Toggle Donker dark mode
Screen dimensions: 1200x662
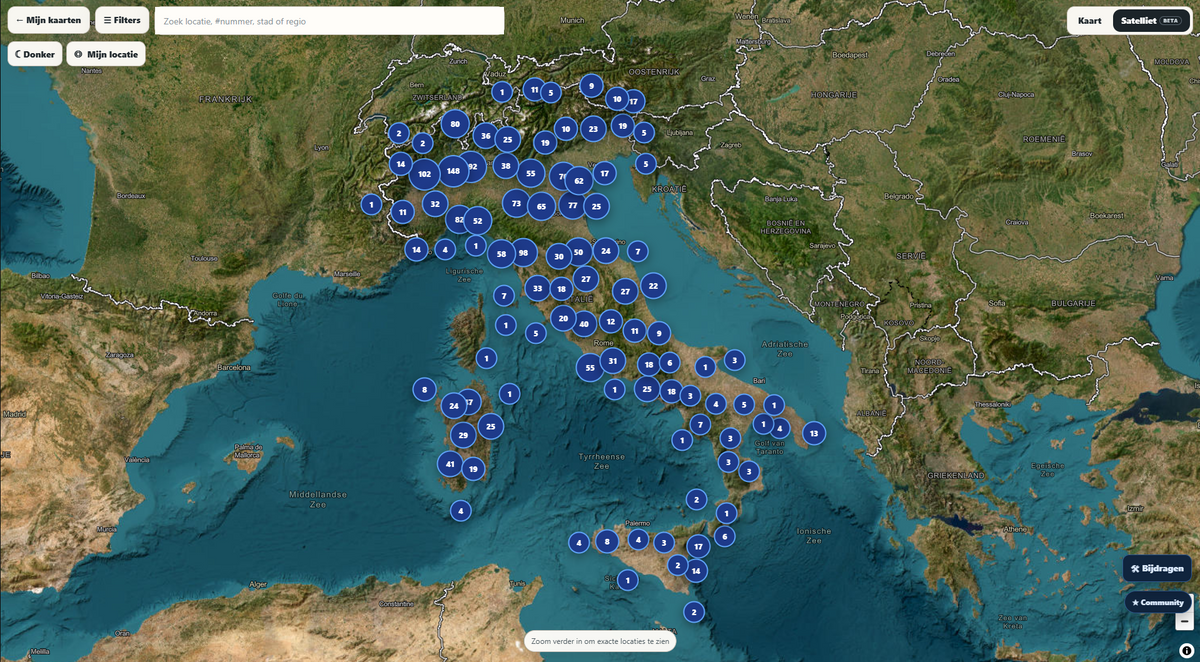pyautogui.click(x=35, y=54)
